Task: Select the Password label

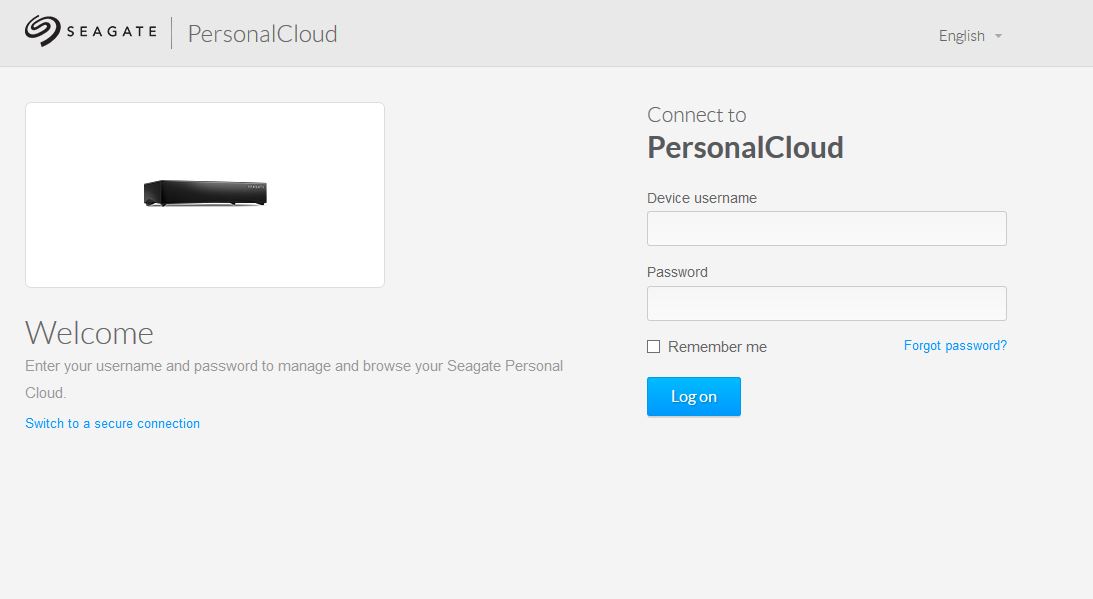Action: (x=677, y=272)
